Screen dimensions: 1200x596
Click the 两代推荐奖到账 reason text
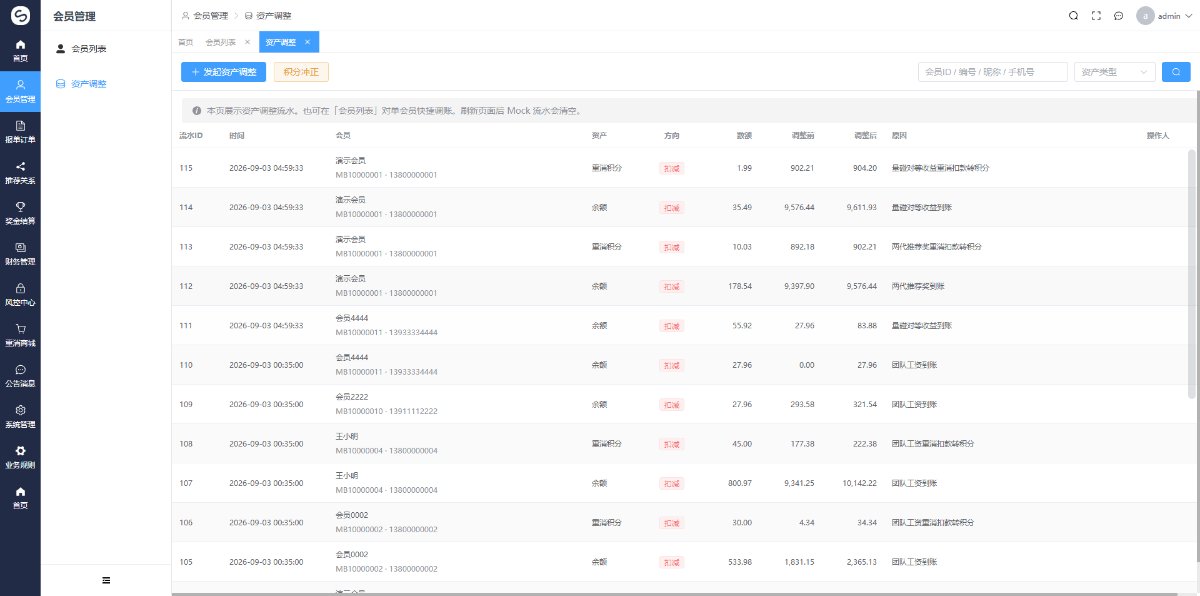(918, 286)
